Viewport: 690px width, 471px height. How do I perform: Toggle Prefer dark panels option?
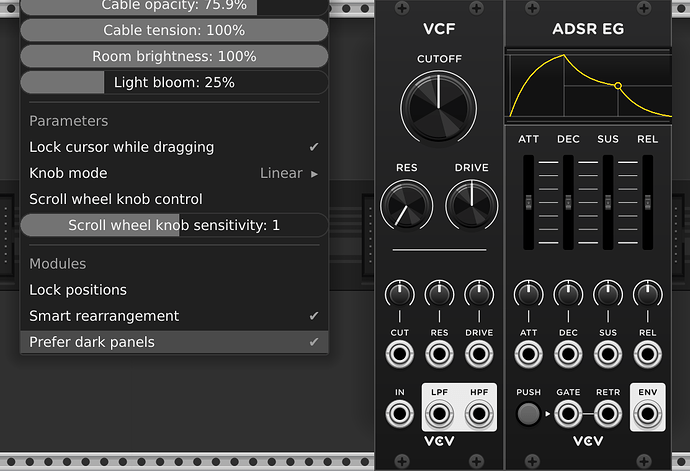point(174,342)
